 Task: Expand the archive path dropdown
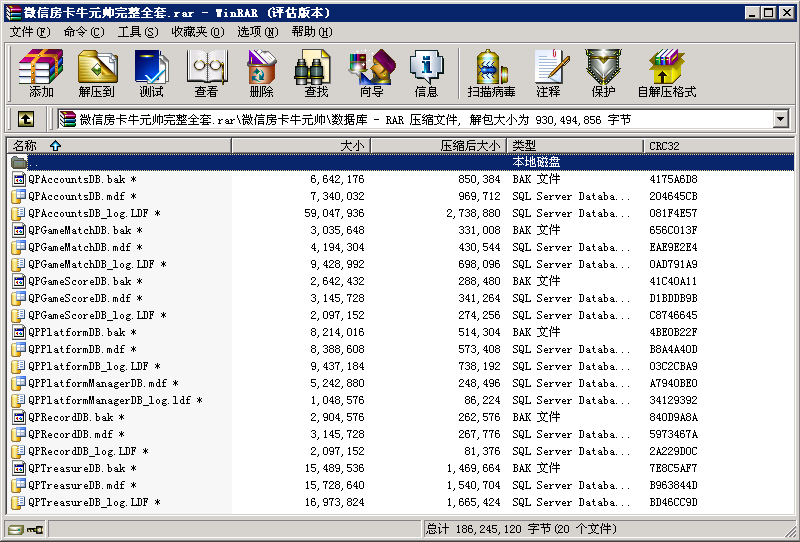(780, 120)
